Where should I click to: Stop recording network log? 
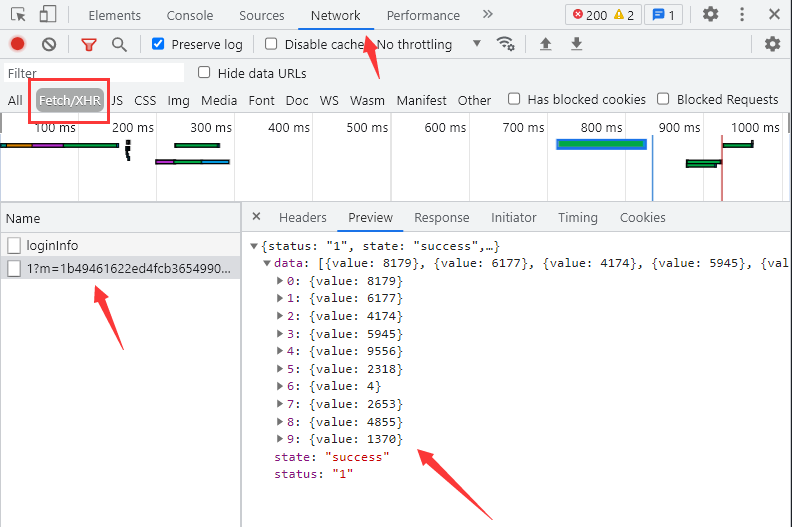(x=17, y=44)
